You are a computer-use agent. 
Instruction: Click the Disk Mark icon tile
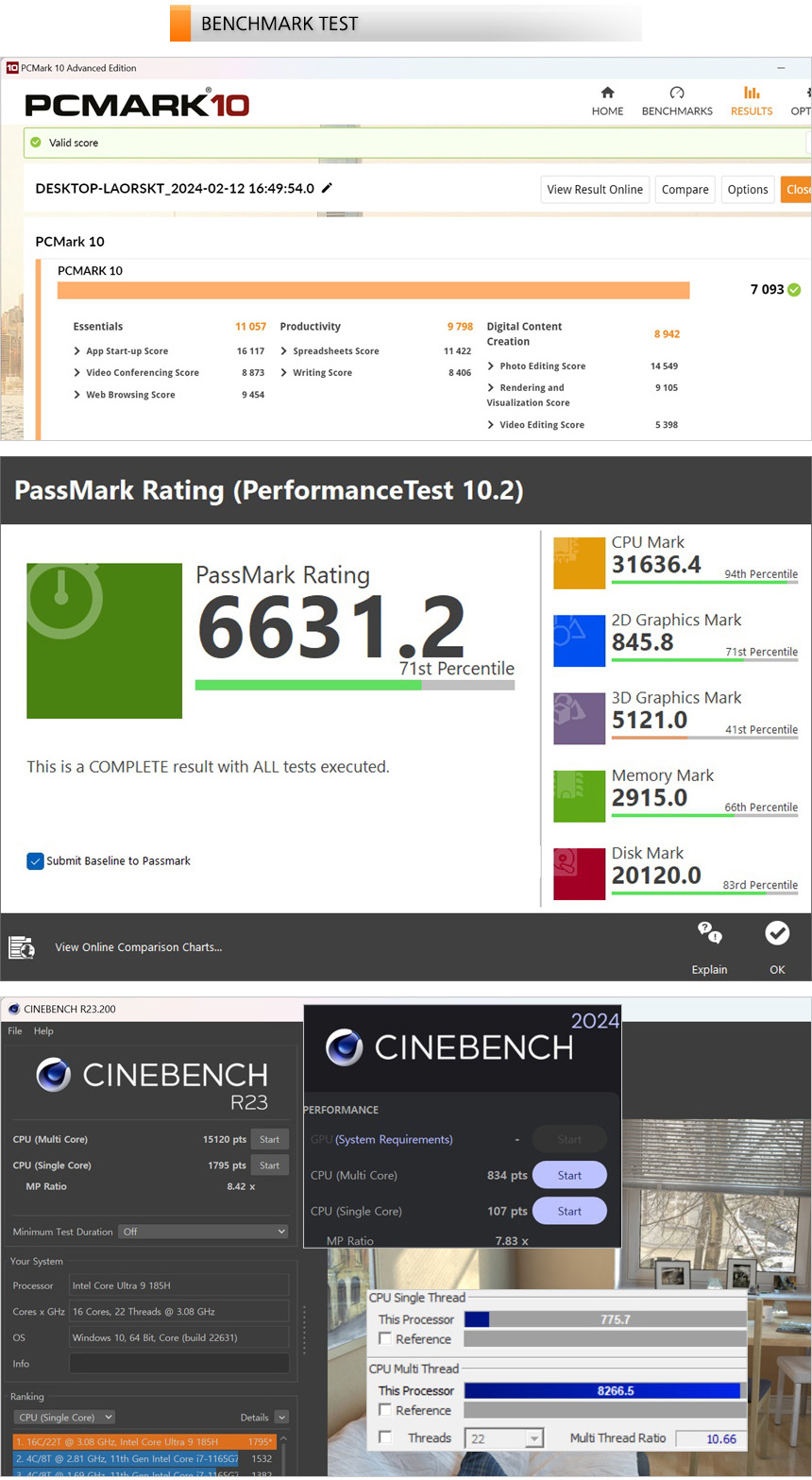[x=579, y=874]
